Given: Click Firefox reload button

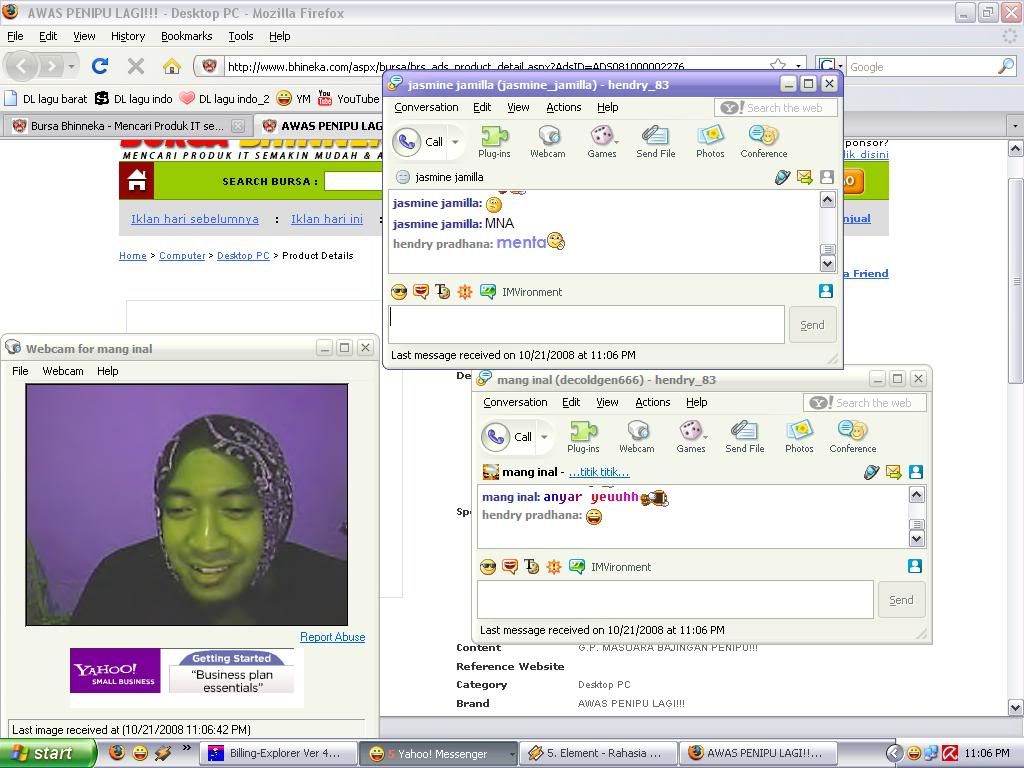Looking at the screenshot, I should [x=100, y=65].
